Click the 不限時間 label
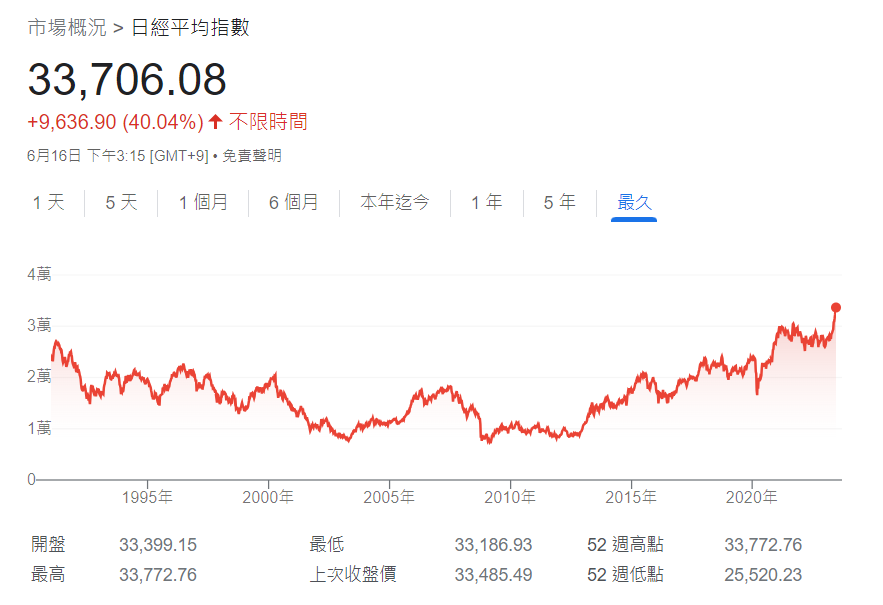 click(268, 122)
